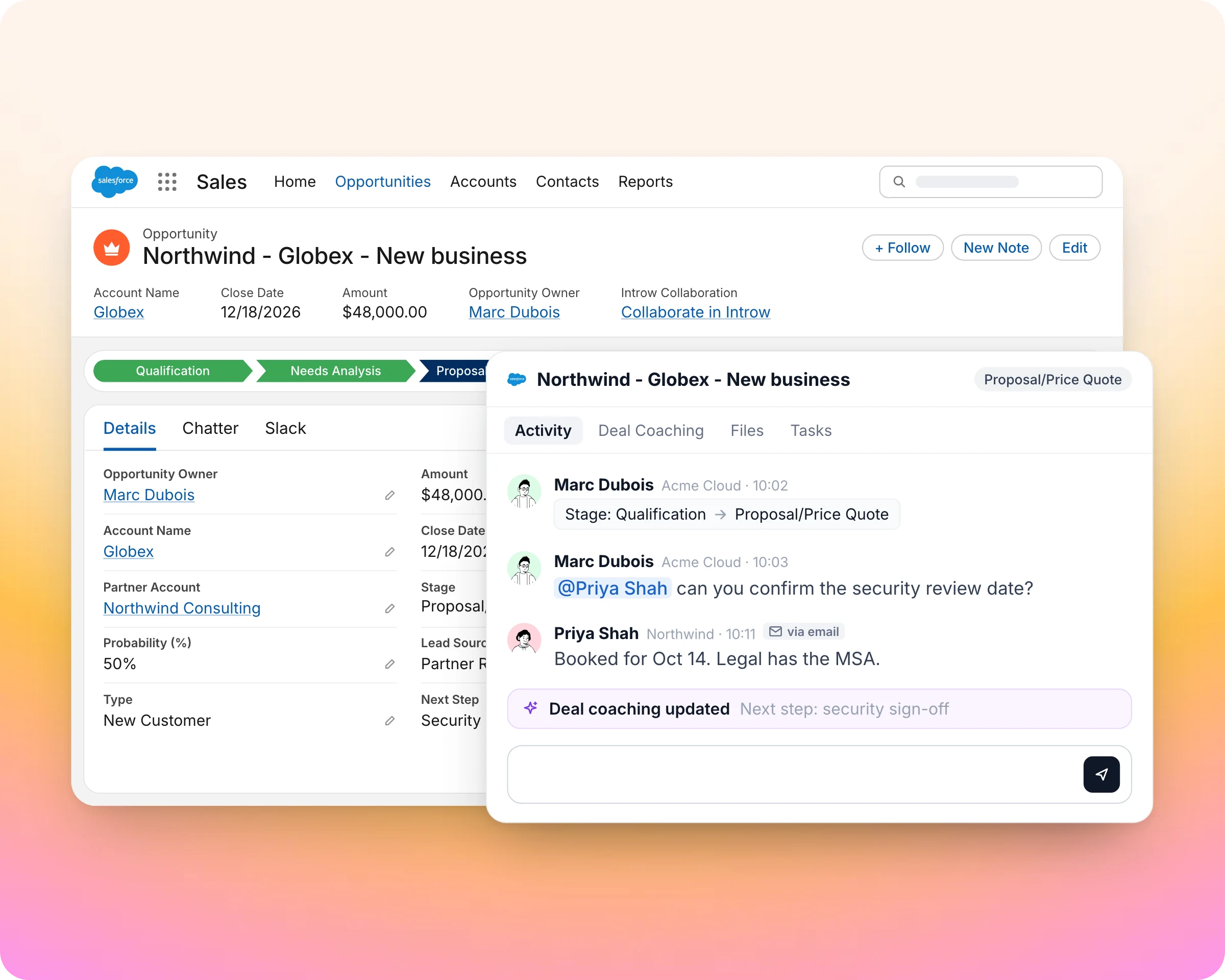1225x980 pixels.
Task: Edit the Probability field pencil
Action: point(390,664)
